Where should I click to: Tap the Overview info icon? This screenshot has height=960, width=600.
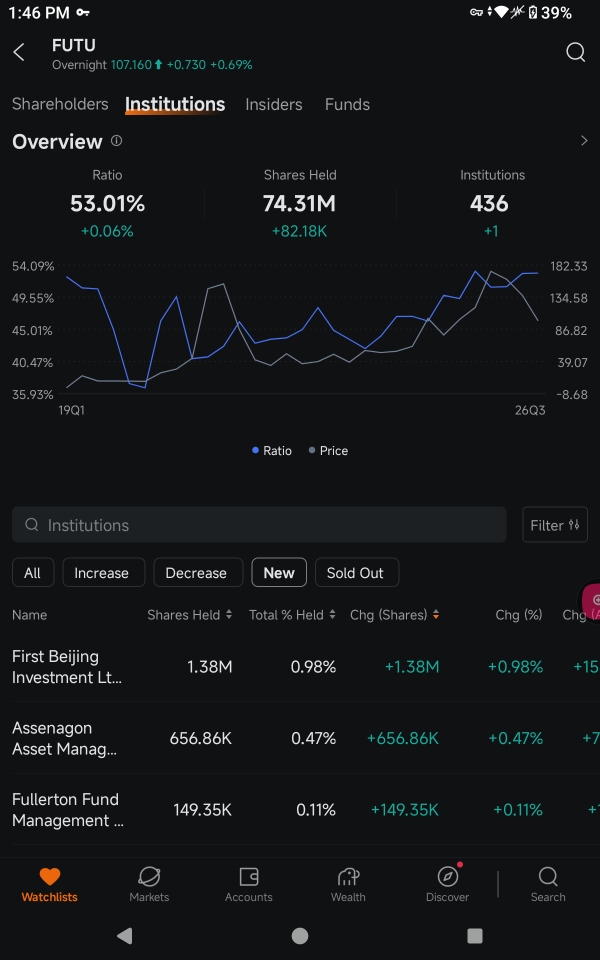(116, 141)
